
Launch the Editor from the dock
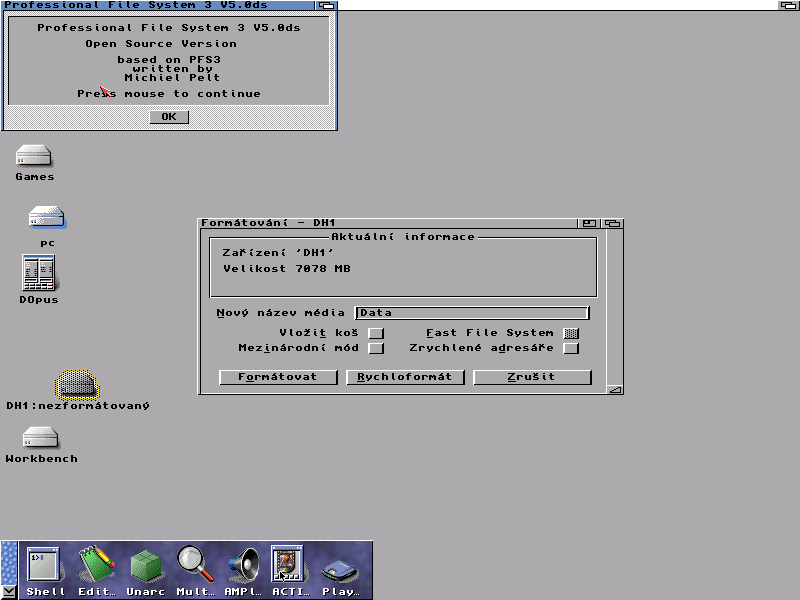(95, 566)
